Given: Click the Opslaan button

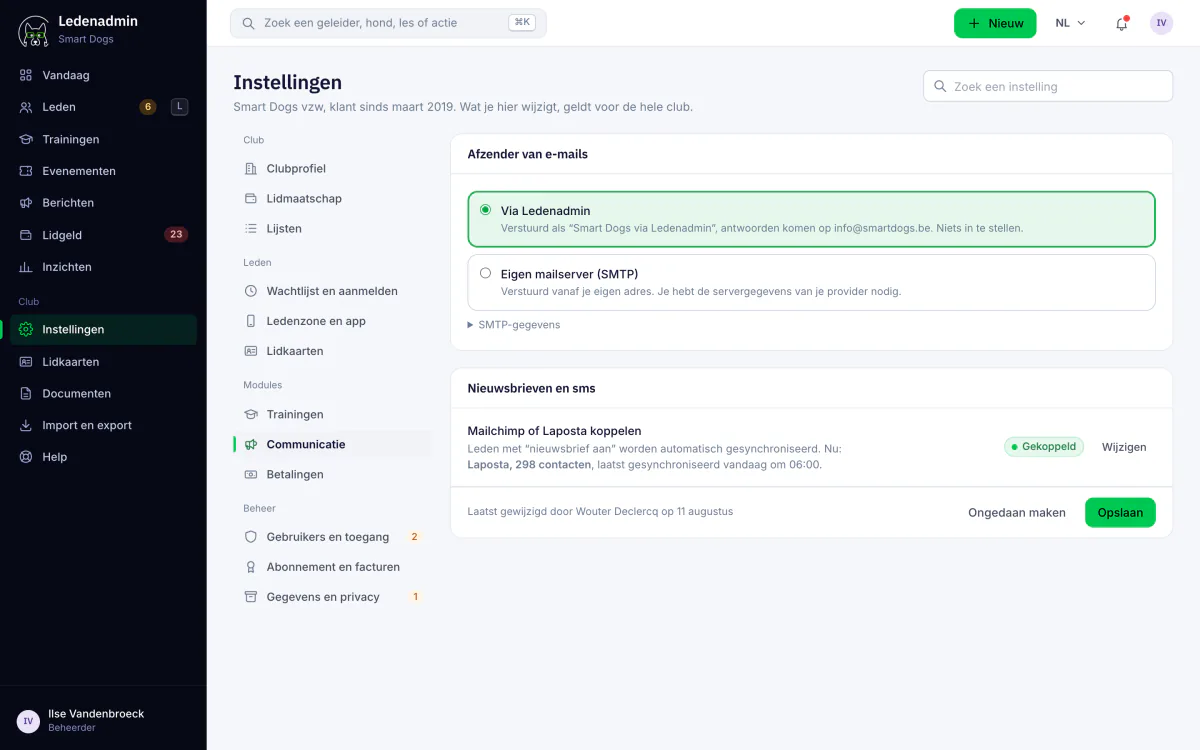Looking at the screenshot, I should coord(1120,512).
